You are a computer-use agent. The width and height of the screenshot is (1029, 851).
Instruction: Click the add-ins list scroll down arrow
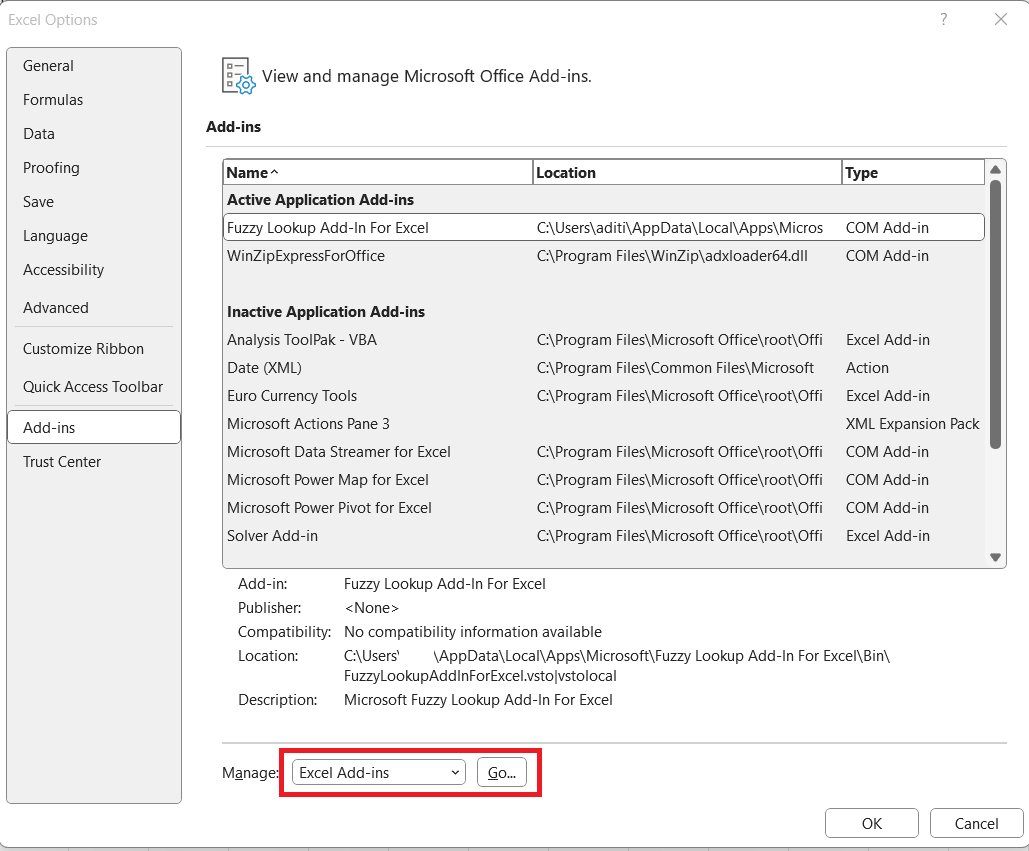996,558
